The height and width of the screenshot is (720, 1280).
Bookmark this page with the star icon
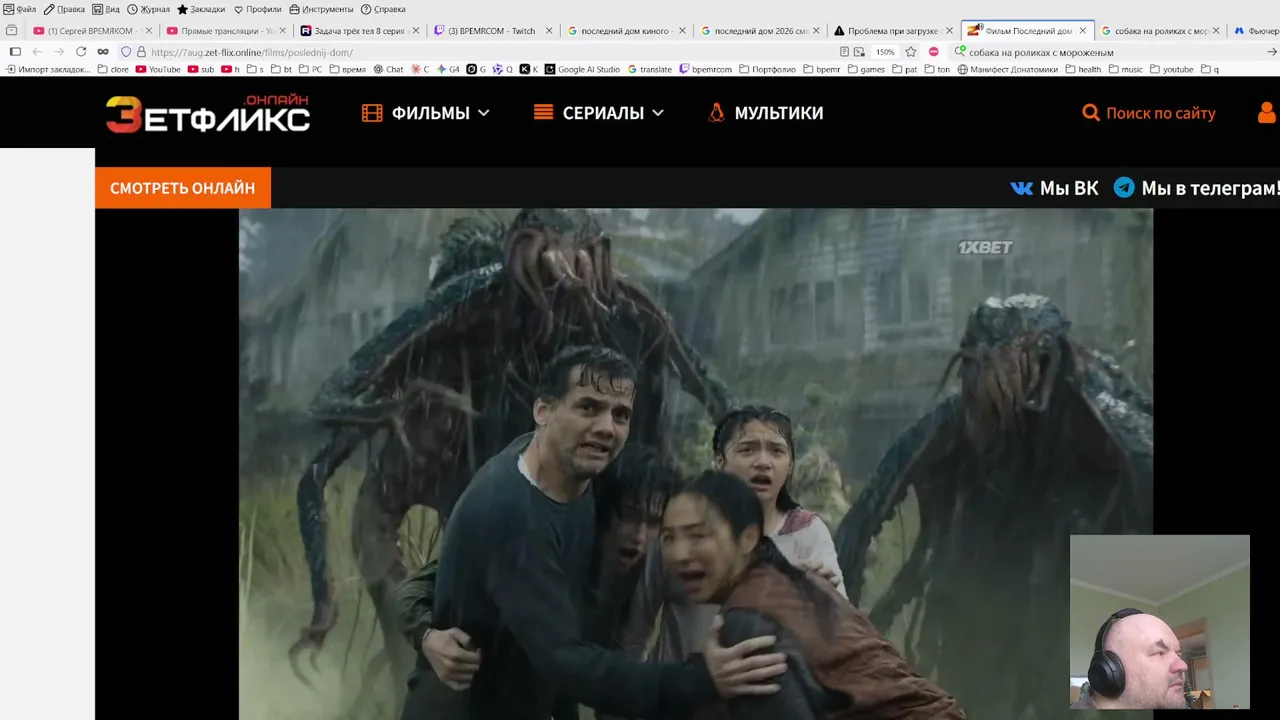click(911, 52)
